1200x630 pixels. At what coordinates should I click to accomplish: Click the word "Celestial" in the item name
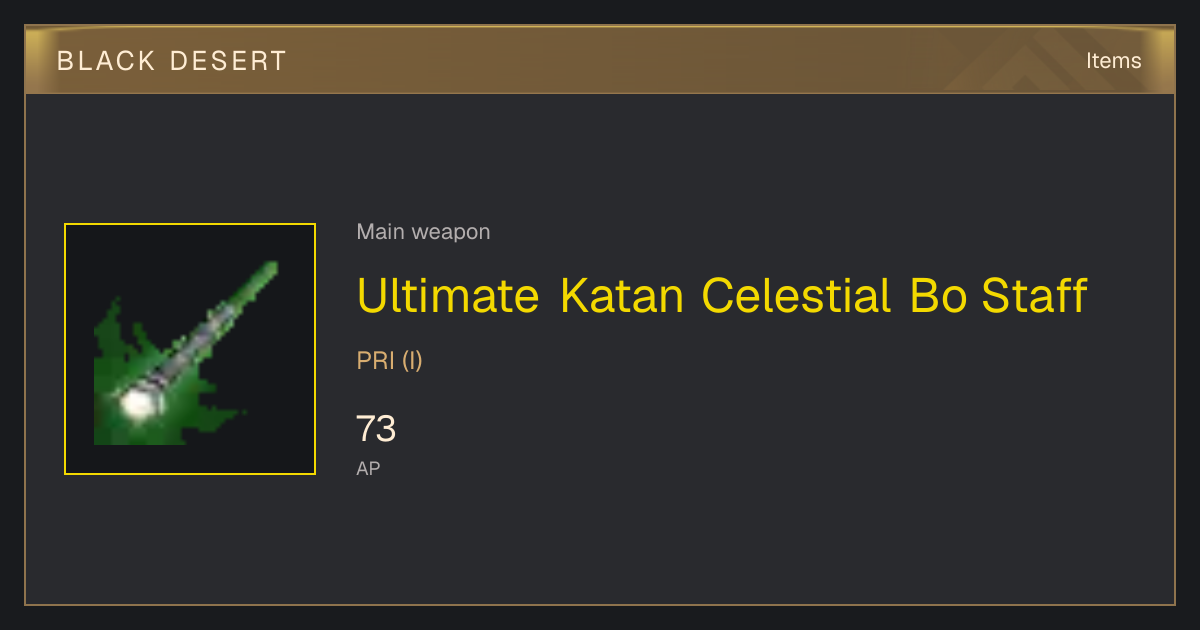click(x=796, y=296)
